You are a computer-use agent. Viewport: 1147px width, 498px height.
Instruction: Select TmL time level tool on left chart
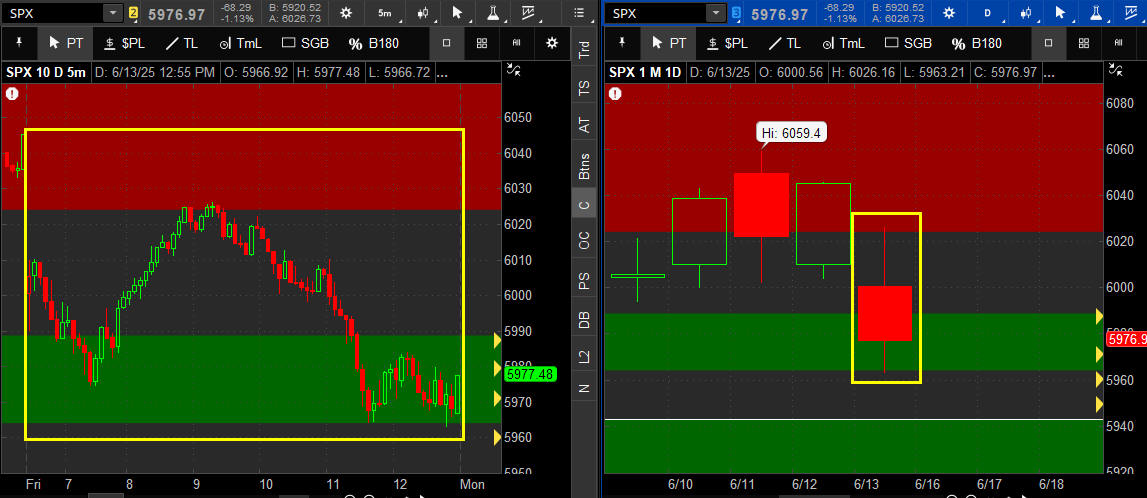[x=240, y=43]
